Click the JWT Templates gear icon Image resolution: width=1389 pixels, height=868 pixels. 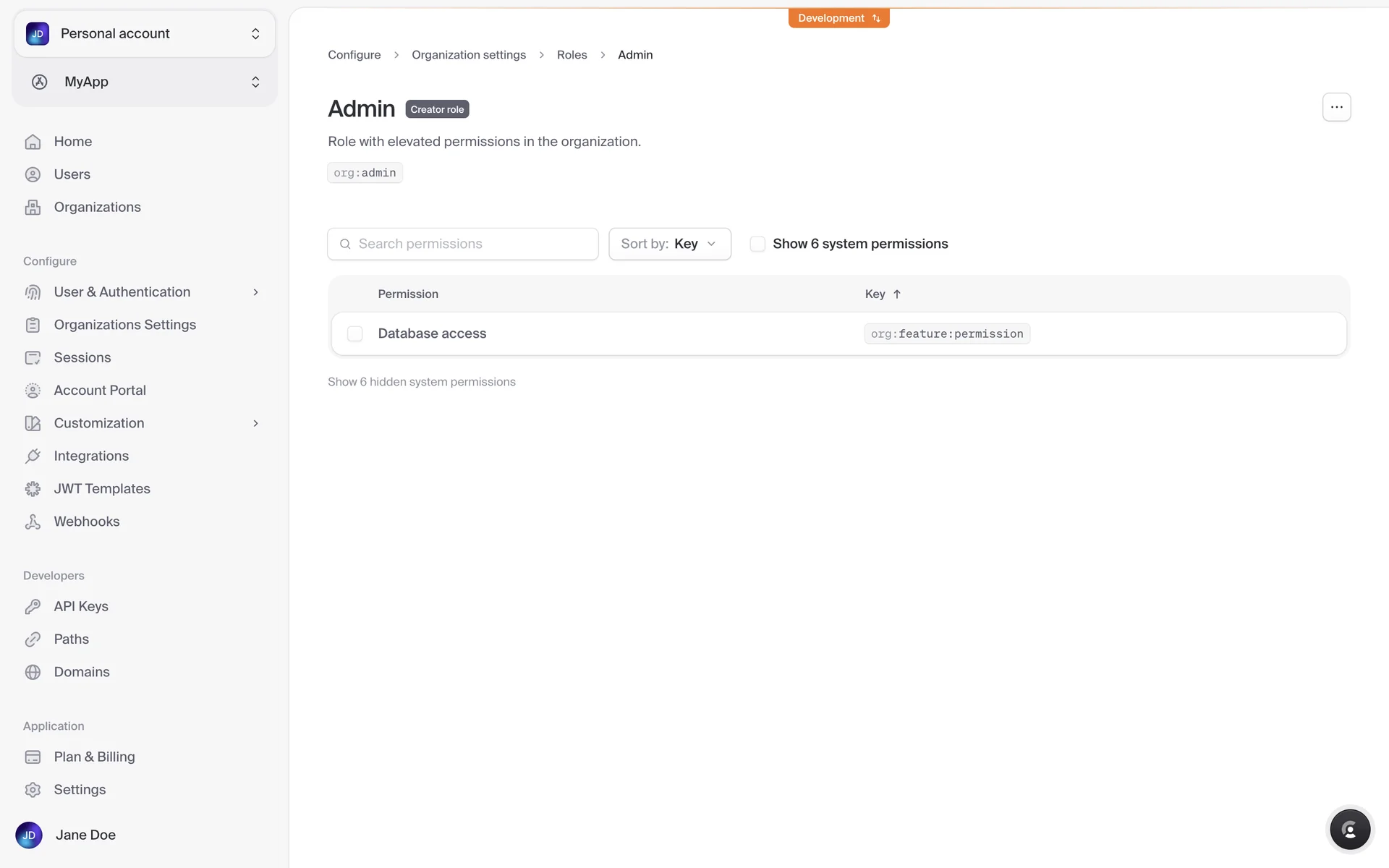[33, 489]
